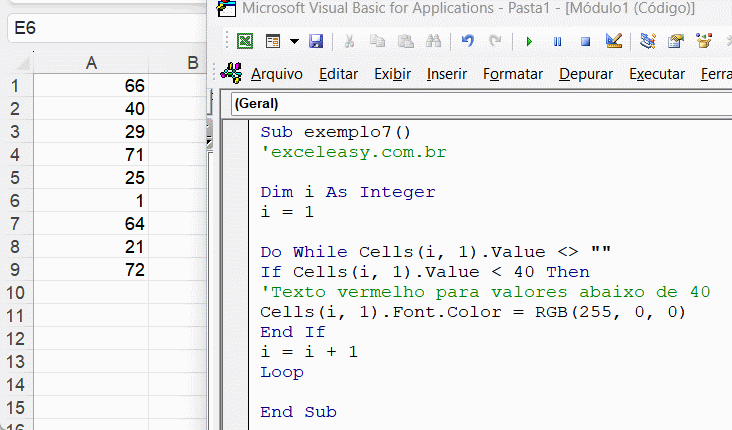Click the View Microsoft Excel icon
This screenshot has width=732, height=430.
click(x=245, y=41)
